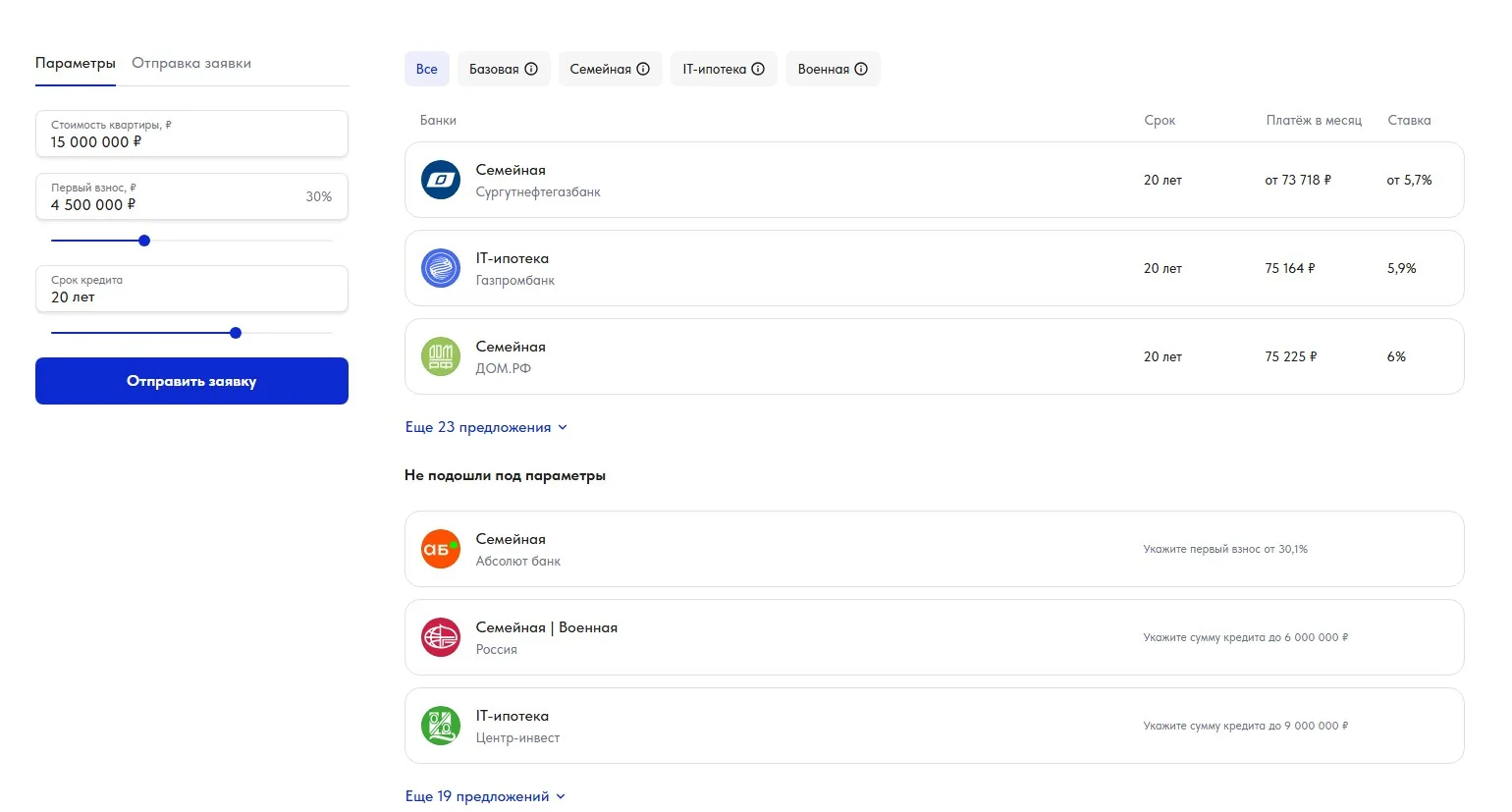Click the '75 164 ₽' payment value
The image size is (1512, 812).
click(x=1290, y=268)
